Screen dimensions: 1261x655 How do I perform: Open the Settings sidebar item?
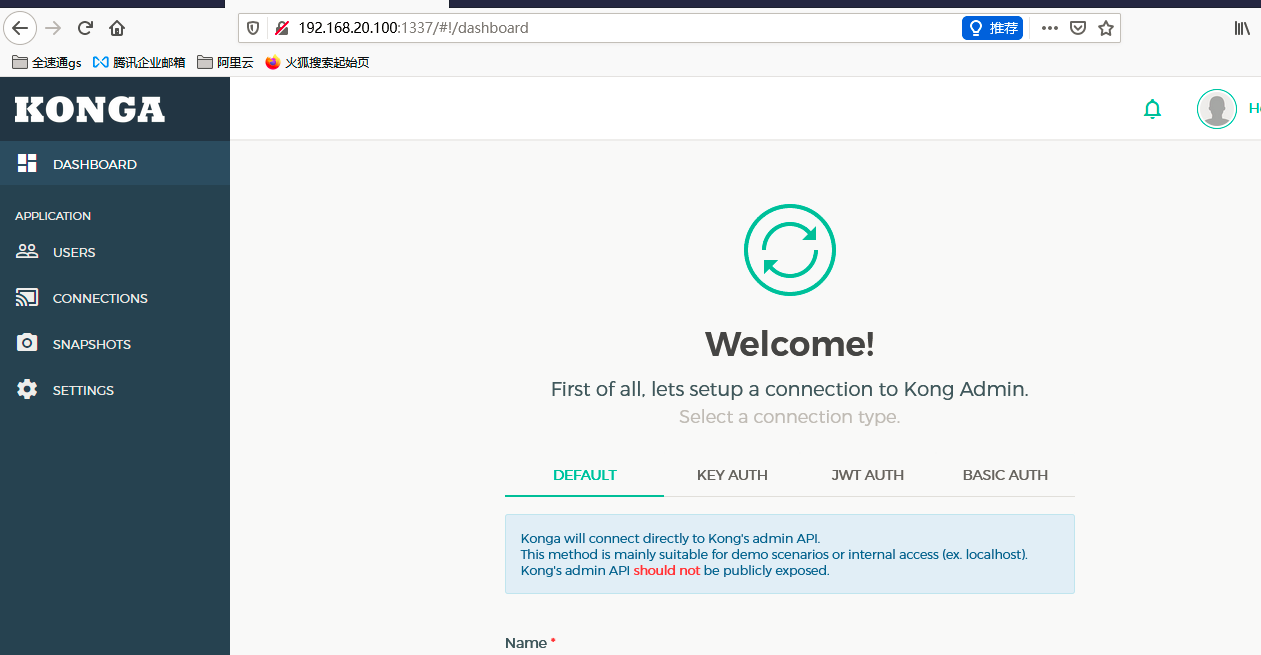click(115, 390)
